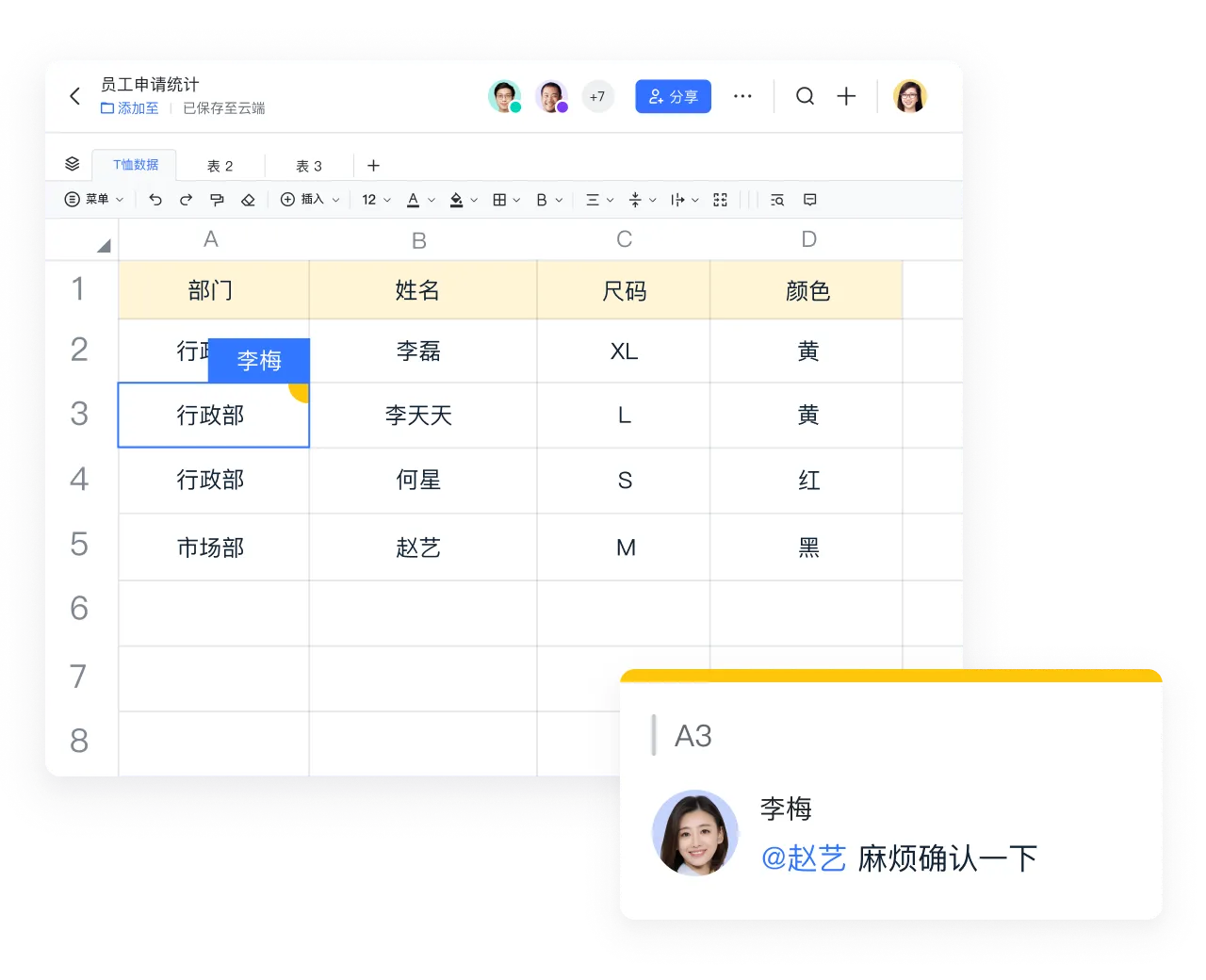Click the +7 collaborators badge

(597, 96)
